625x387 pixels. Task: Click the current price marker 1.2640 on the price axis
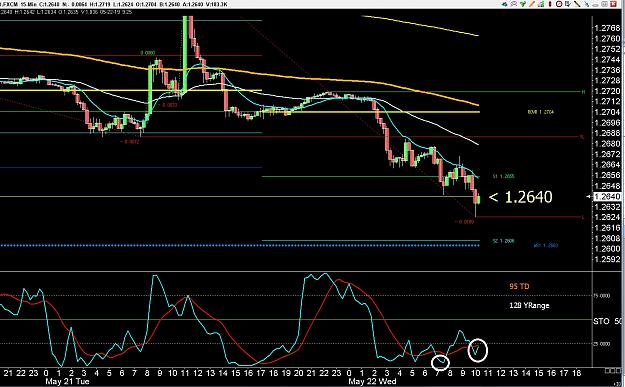click(x=607, y=196)
